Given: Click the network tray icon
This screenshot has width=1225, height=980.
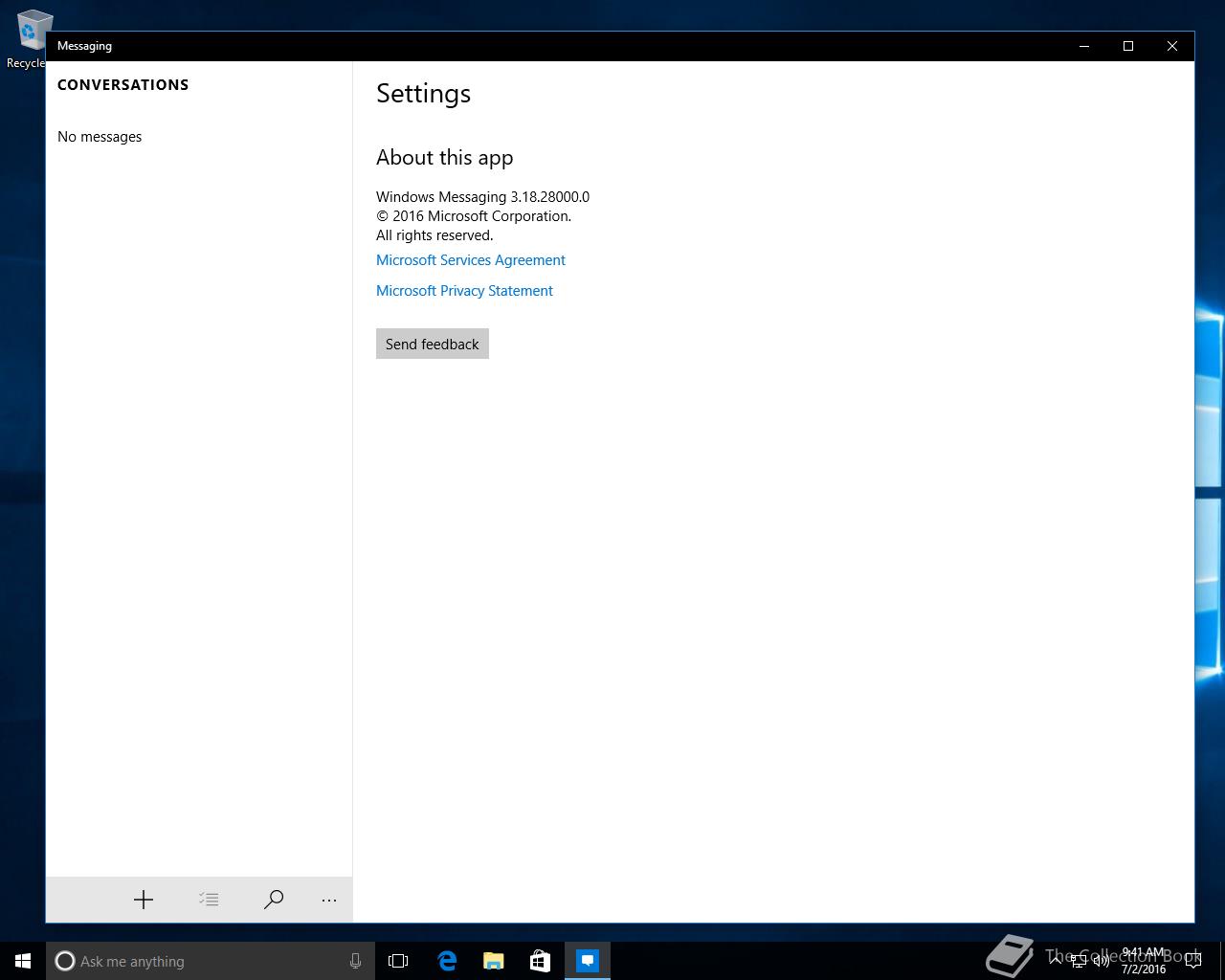Looking at the screenshot, I should 1079,961.
